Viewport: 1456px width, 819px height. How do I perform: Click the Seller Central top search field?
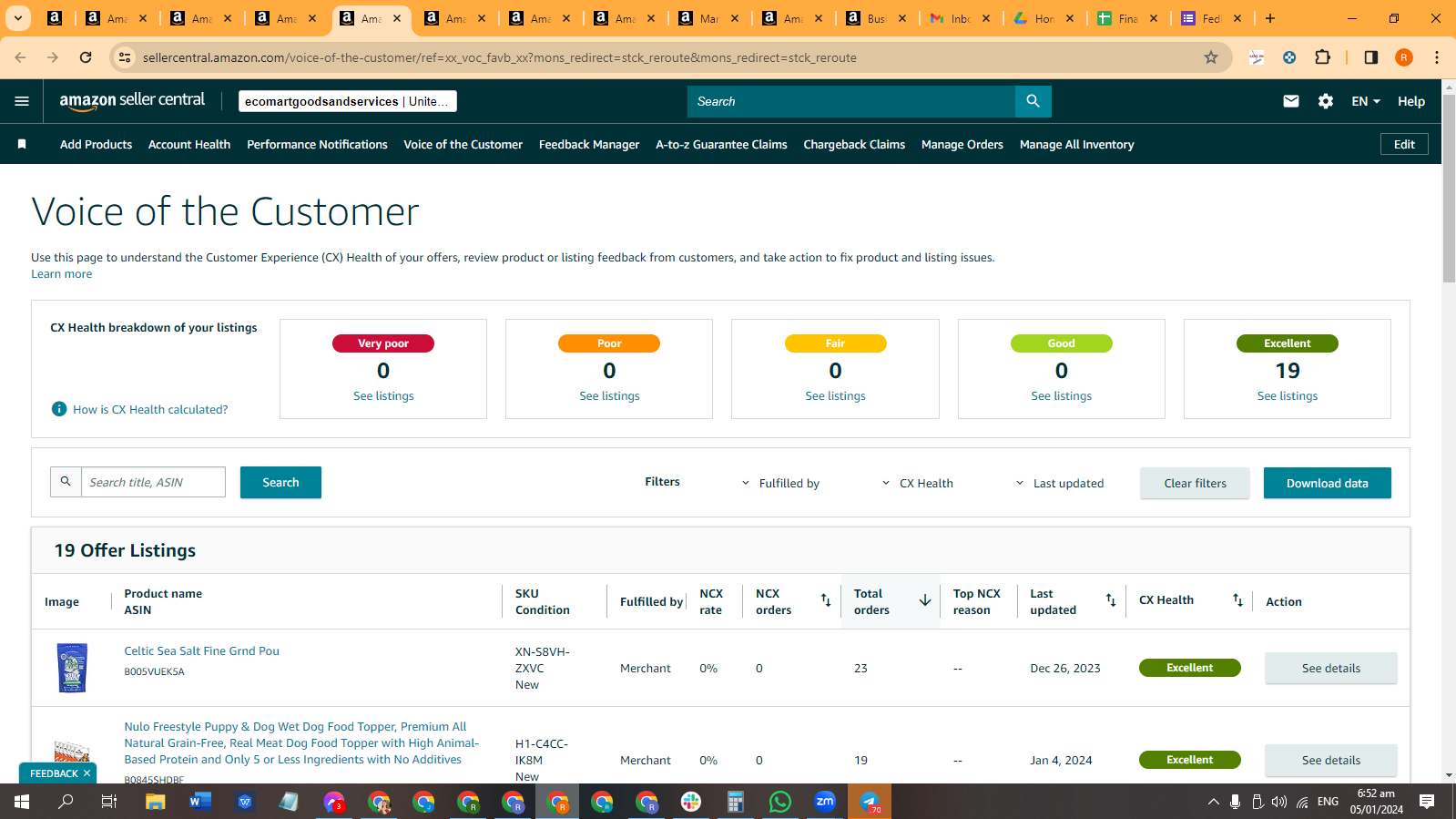click(x=851, y=101)
